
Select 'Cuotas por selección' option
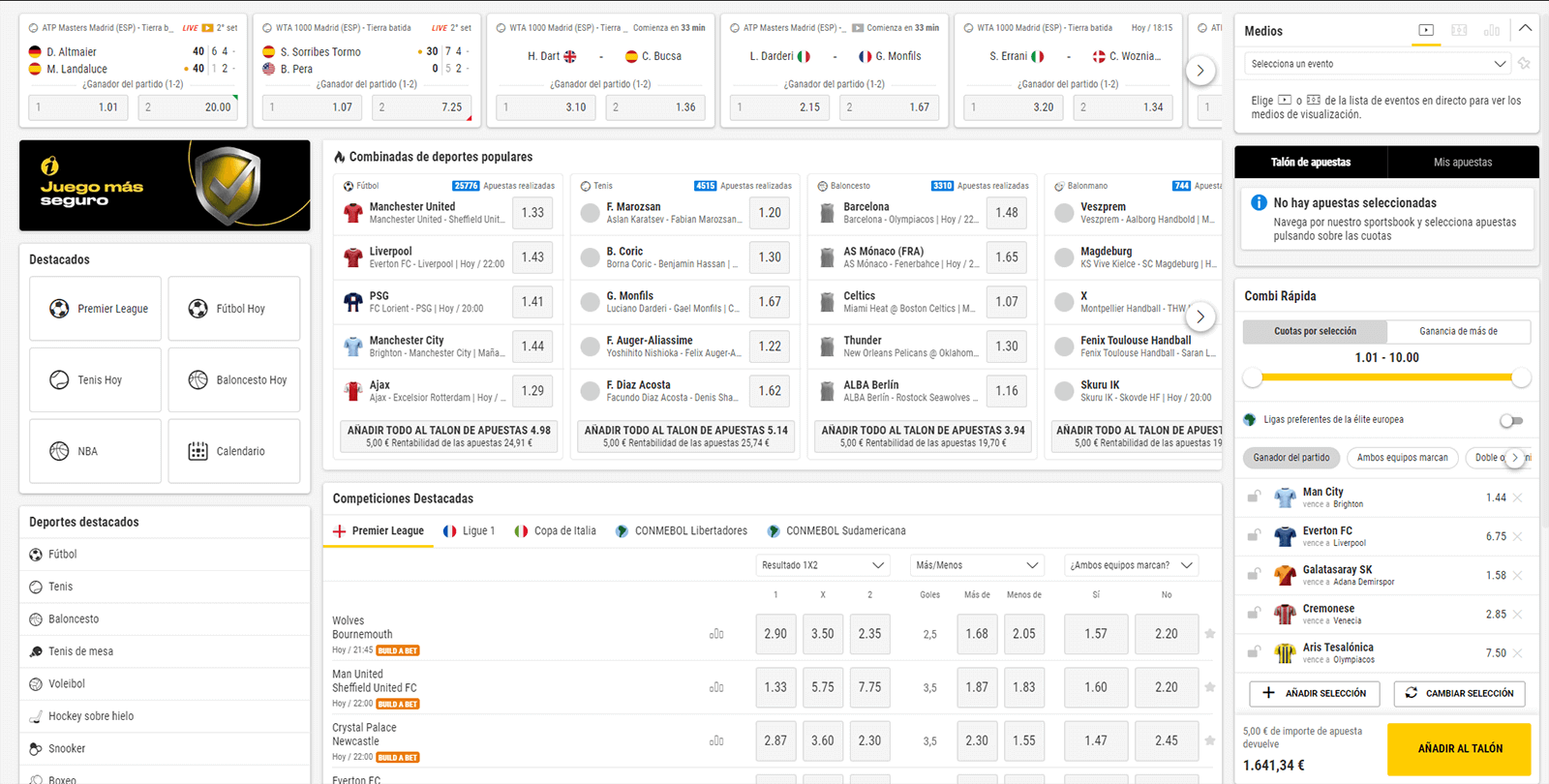point(1315,331)
